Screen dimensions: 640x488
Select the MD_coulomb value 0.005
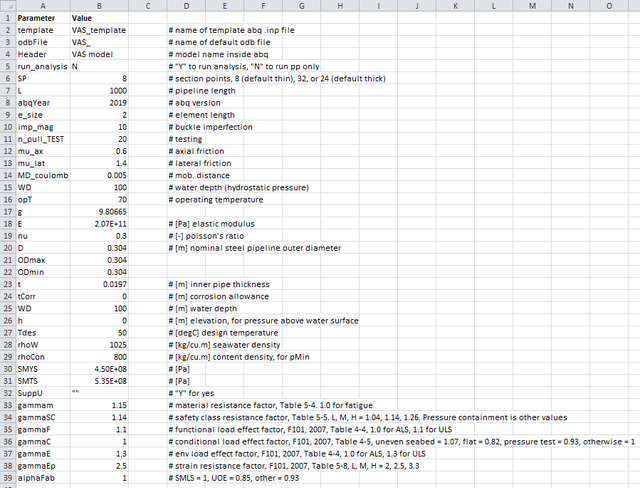pos(99,175)
